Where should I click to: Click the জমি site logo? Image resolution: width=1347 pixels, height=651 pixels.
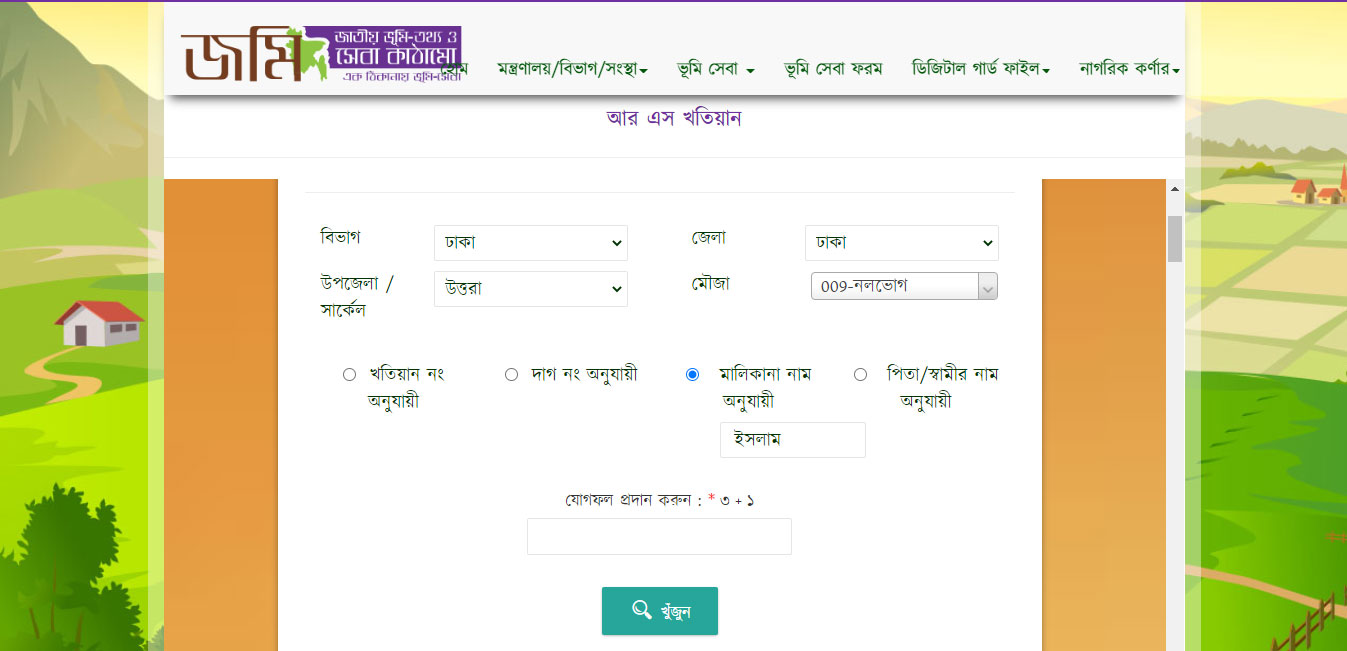tap(320, 54)
